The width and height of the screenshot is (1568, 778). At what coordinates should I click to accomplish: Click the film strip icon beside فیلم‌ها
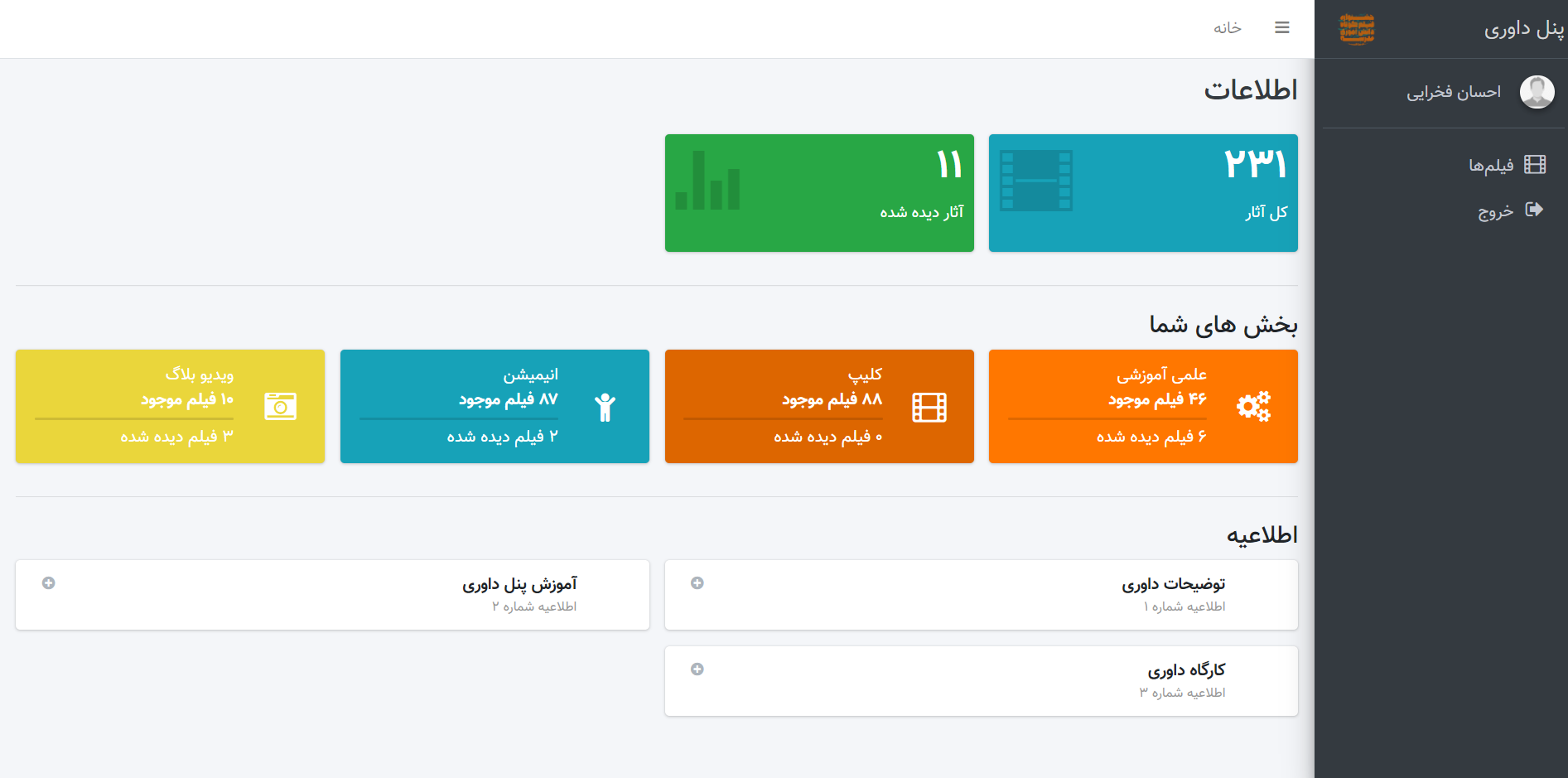coord(1535,165)
